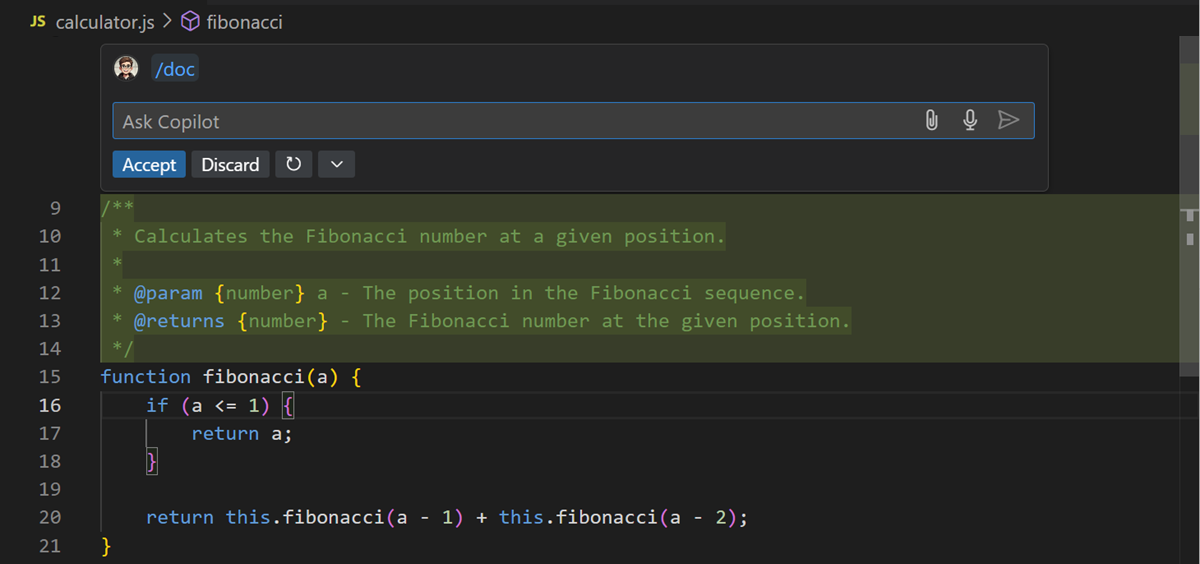
Task: Place cursor on 'return a;' statement
Action: coord(242,433)
